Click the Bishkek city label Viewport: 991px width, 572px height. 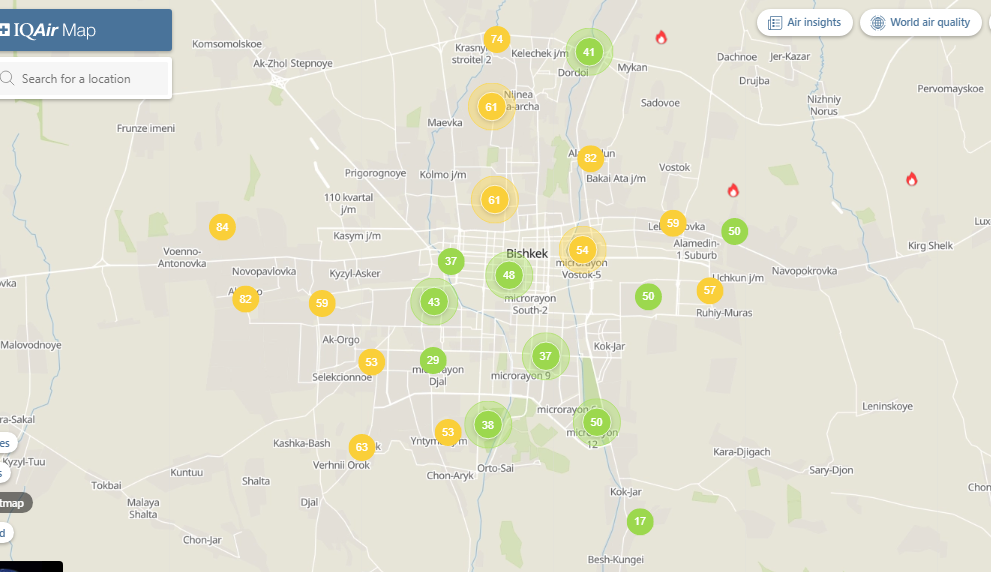click(526, 253)
